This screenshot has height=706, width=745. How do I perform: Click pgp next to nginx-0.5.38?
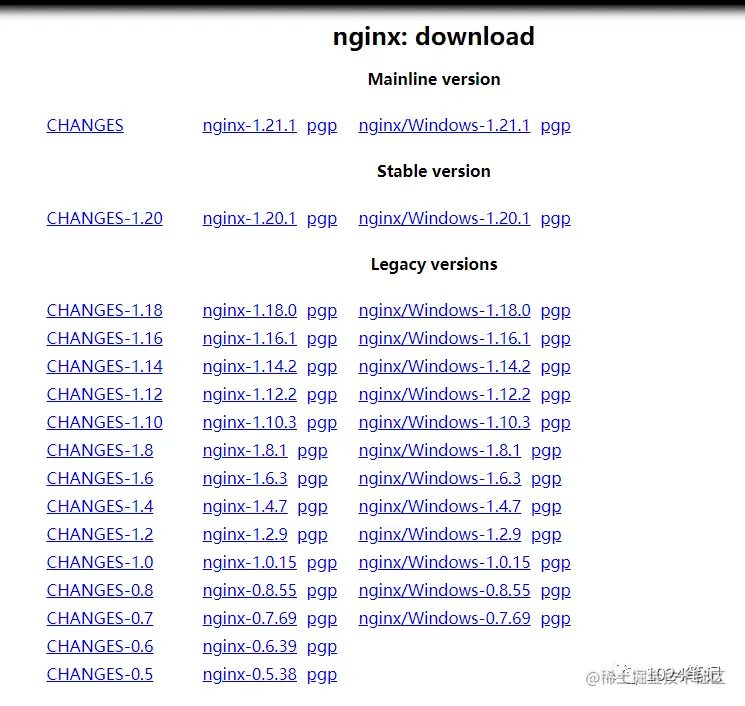322,676
